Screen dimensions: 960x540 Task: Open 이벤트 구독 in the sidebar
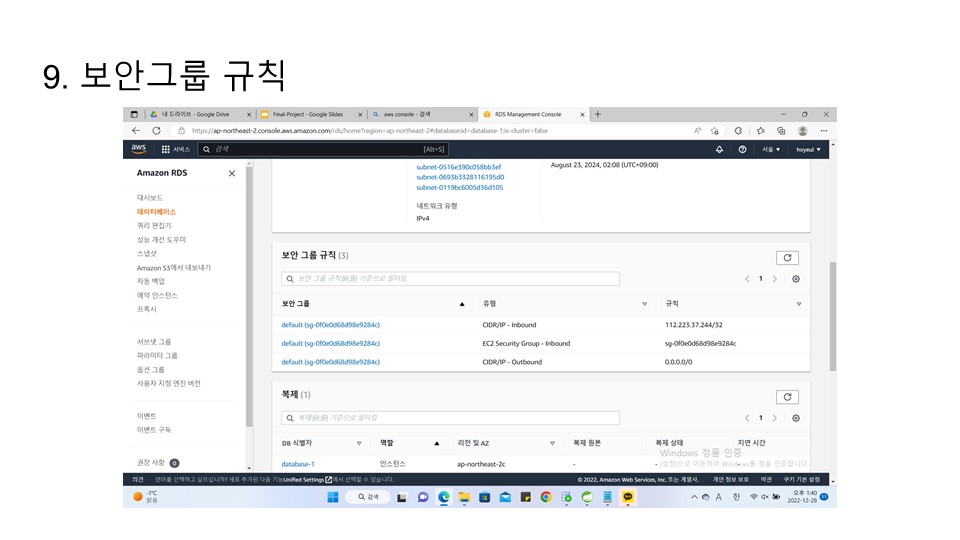pos(154,430)
